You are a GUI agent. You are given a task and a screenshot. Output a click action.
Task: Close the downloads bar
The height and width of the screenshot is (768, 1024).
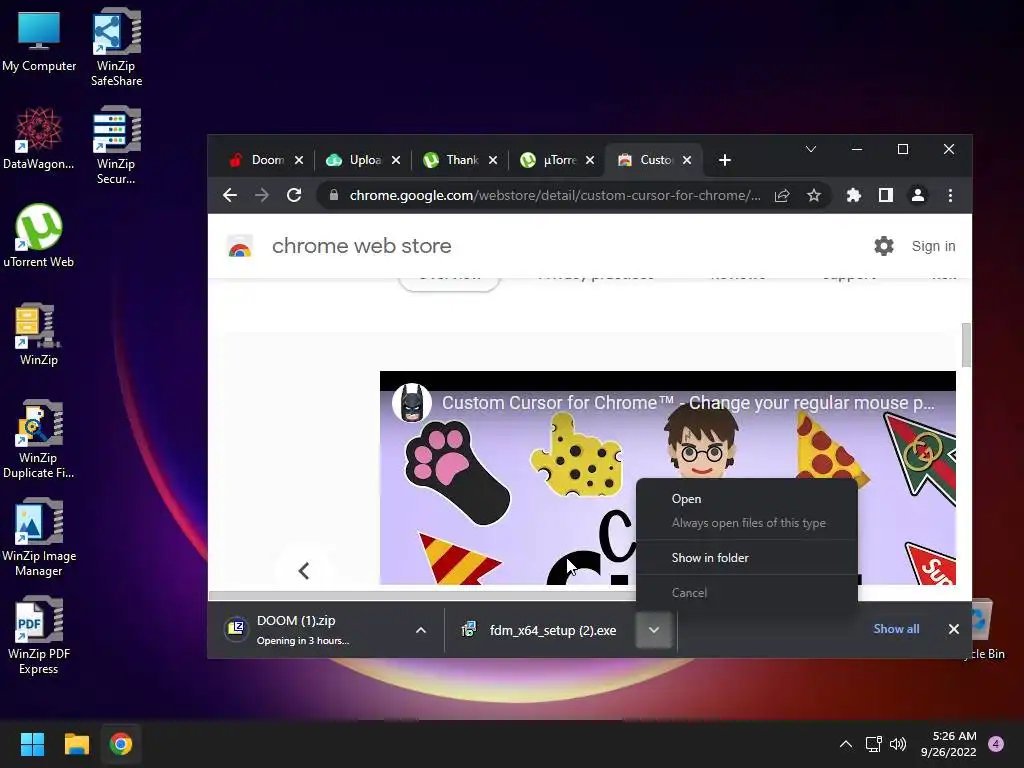click(x=953, y=629)
